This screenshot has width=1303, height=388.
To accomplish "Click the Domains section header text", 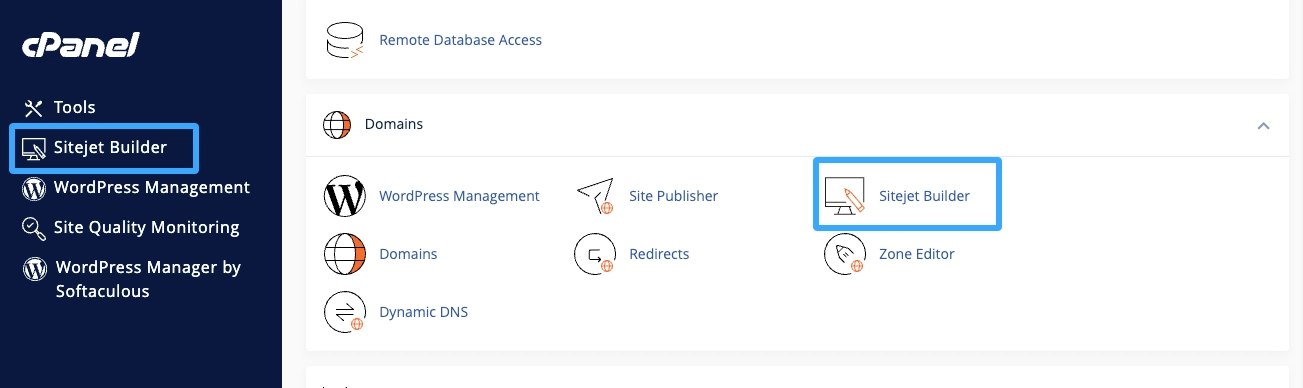I will 394,125.
